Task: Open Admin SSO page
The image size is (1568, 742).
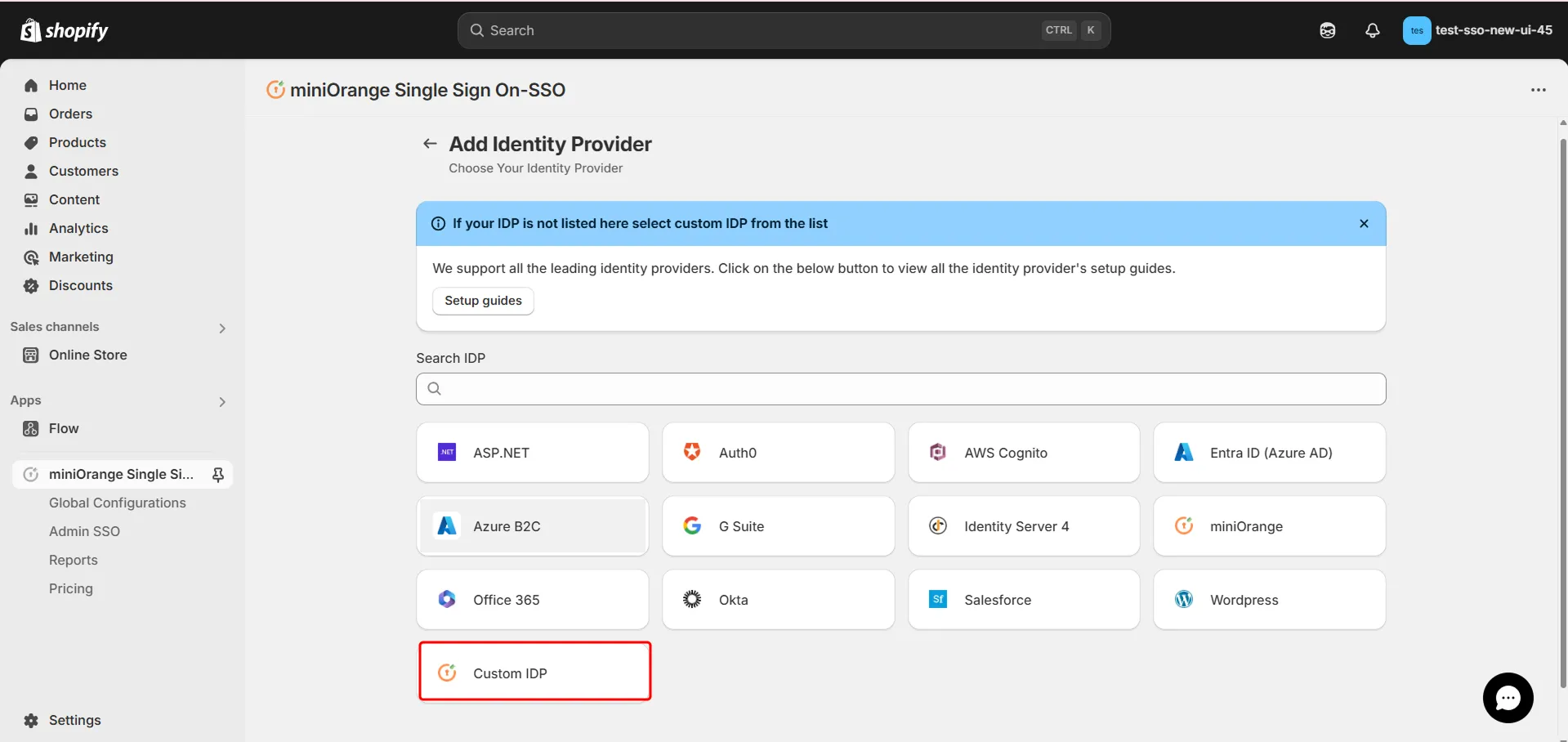Action: click(x=84, y=531)
